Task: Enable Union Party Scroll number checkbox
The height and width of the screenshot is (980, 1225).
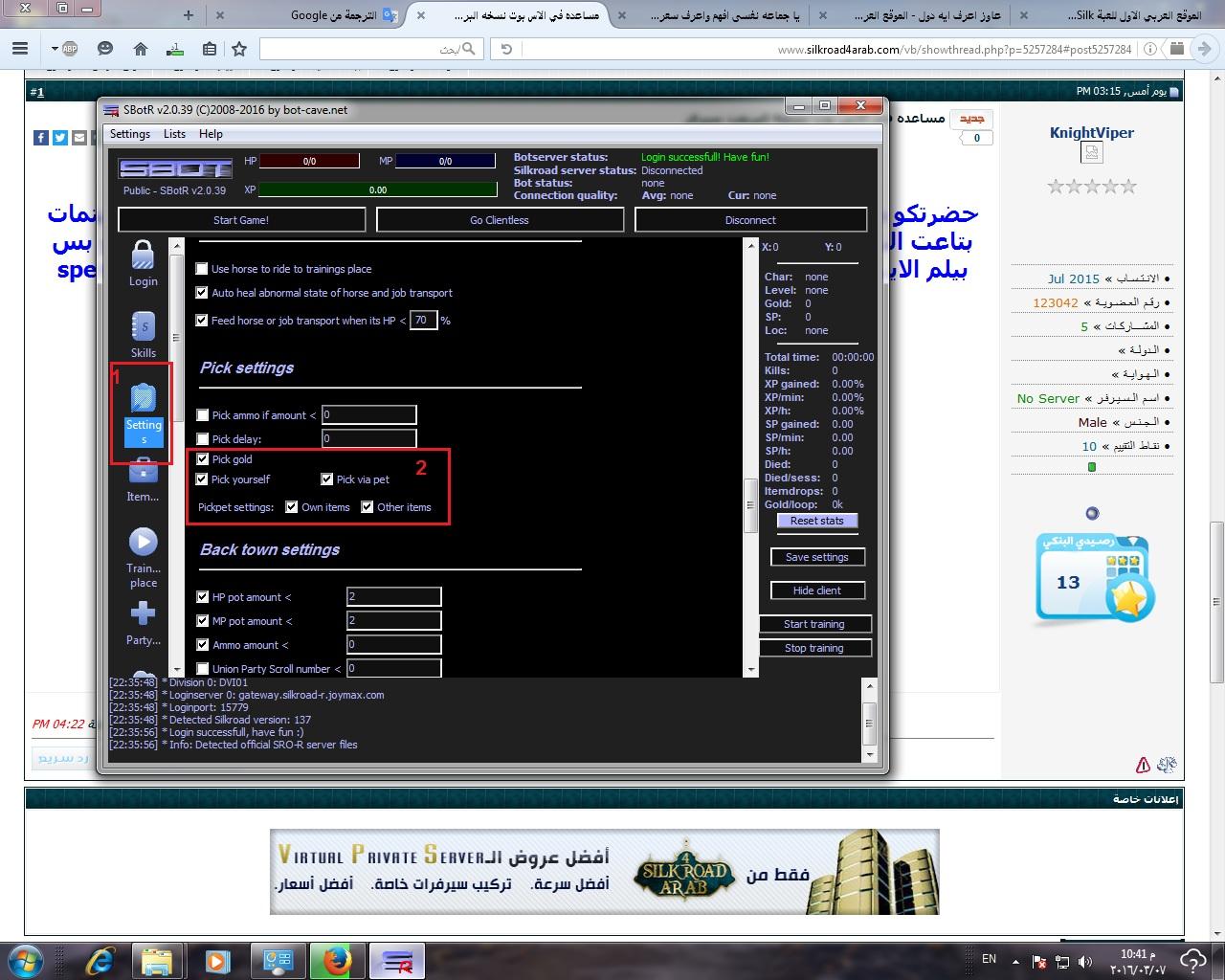Action: pos(202,669)
